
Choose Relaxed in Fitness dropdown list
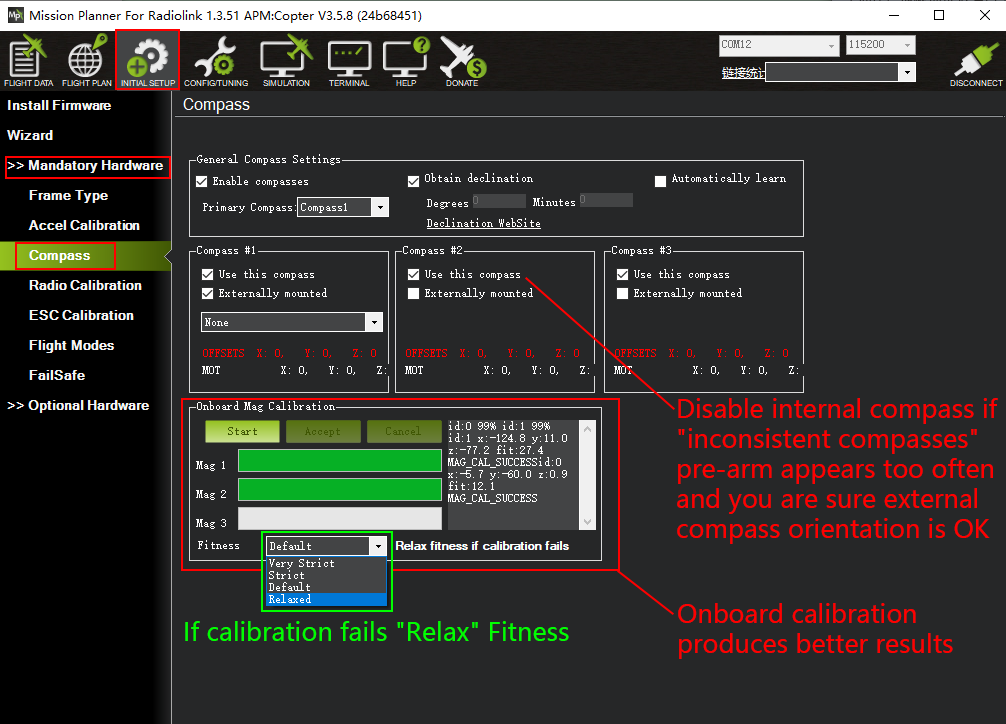(325, 600)
